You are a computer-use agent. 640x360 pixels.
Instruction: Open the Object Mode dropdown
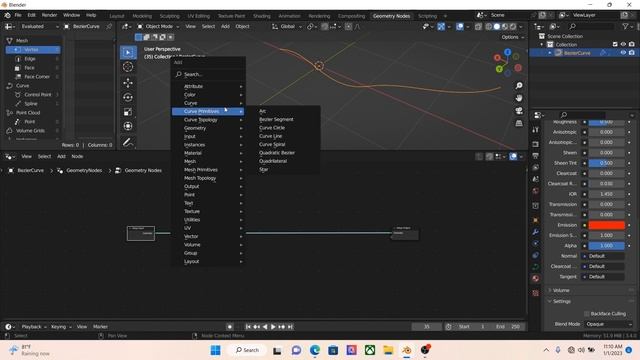click(x=158, y=26)
